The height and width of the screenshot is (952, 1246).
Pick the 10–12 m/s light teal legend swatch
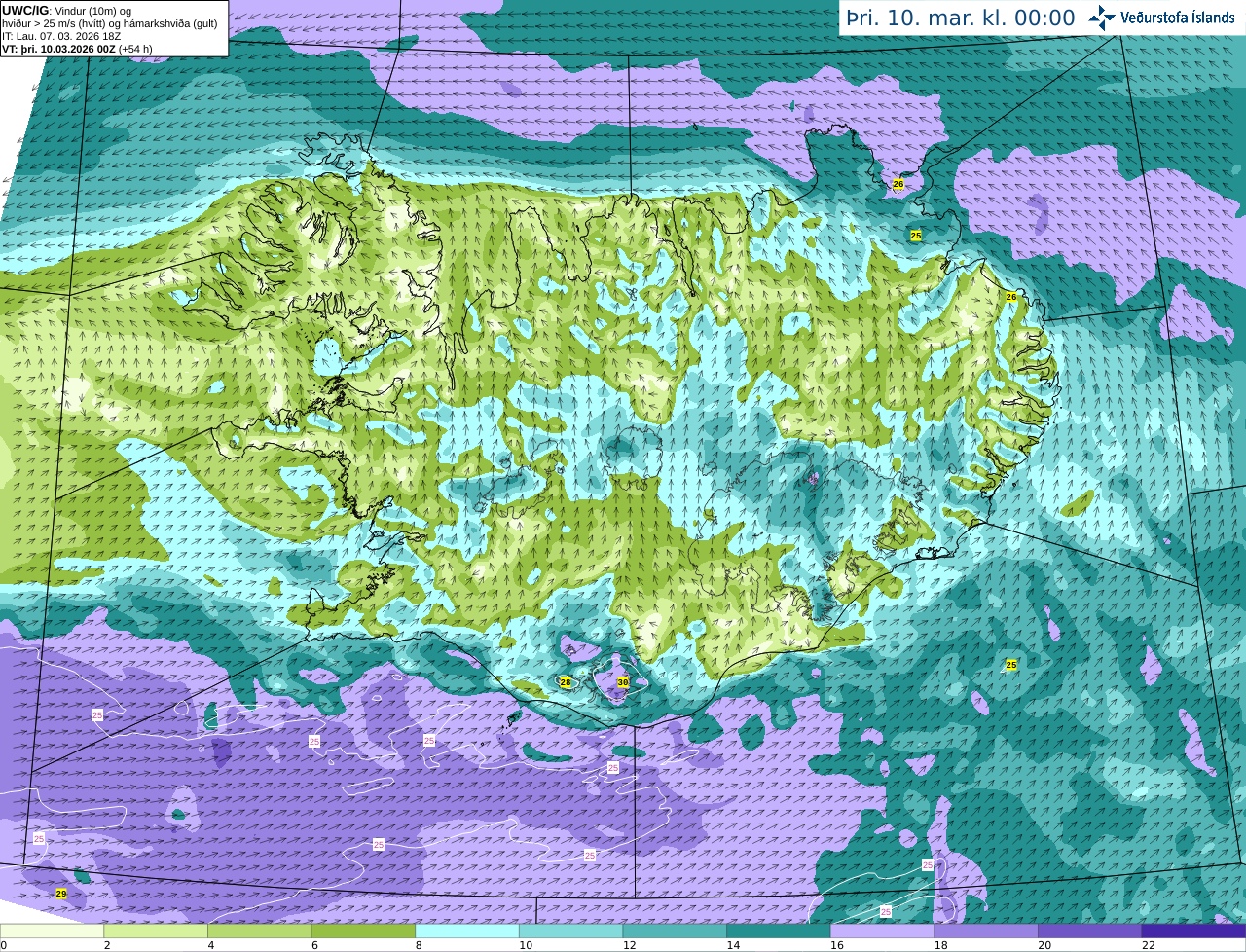(x=570, y=931)
